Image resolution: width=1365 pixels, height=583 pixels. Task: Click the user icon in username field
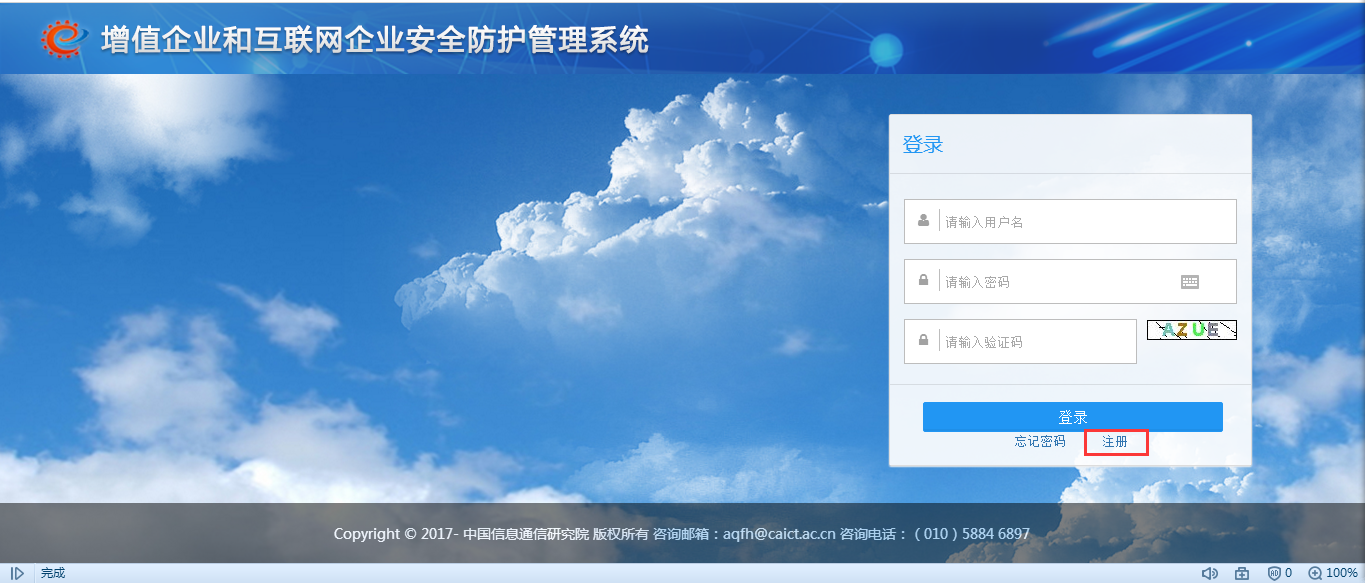pyautogui.click(x=923, y=221)
